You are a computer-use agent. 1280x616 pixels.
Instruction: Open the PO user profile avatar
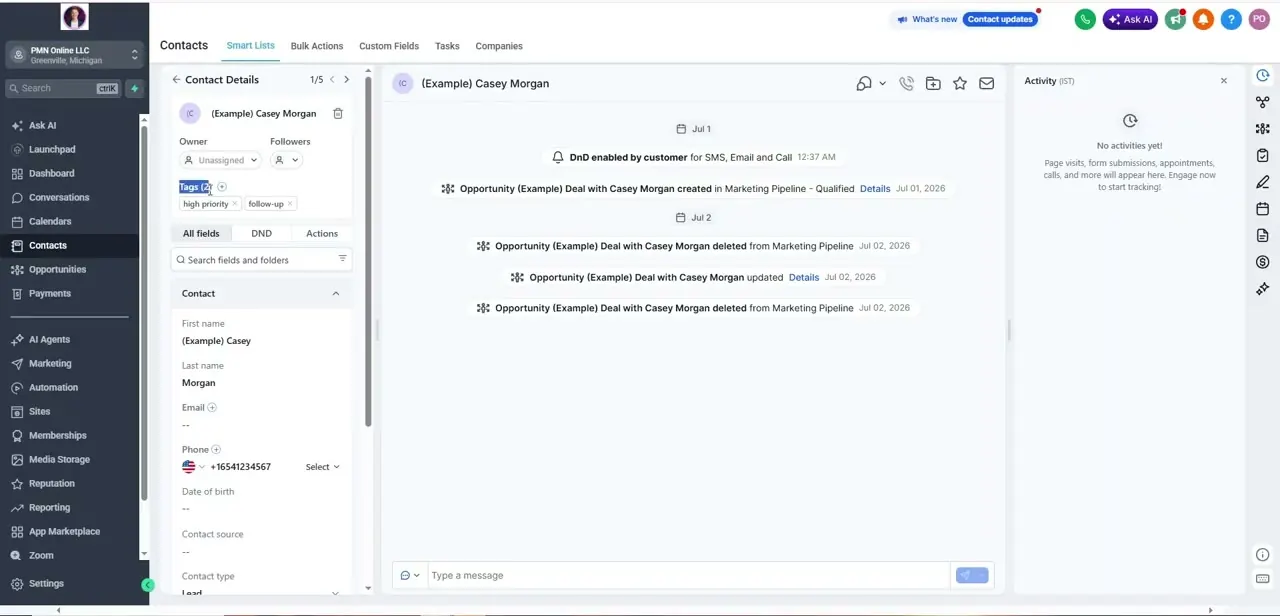pyautogui.click(x=1259, y=19)
